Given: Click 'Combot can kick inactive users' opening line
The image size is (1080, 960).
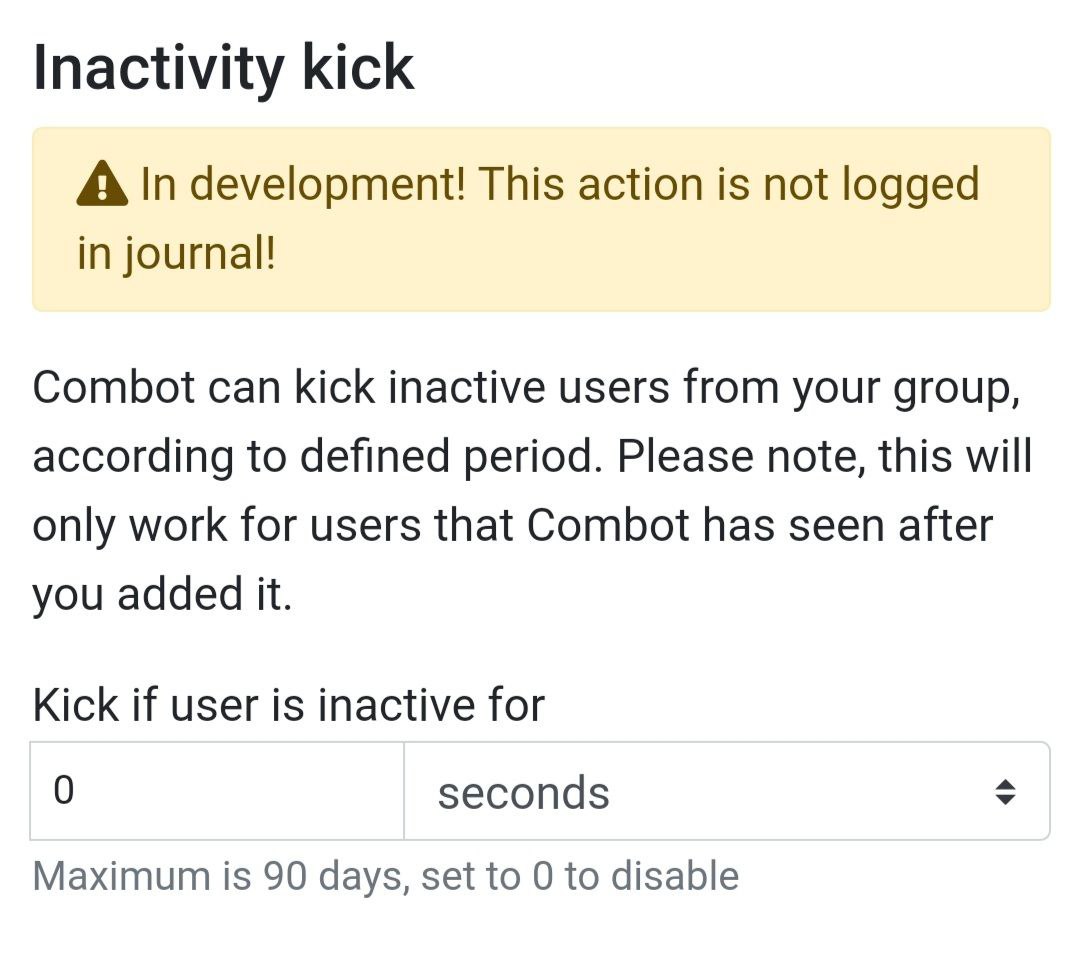Looking at the screenshot, I should coord(351,387).
